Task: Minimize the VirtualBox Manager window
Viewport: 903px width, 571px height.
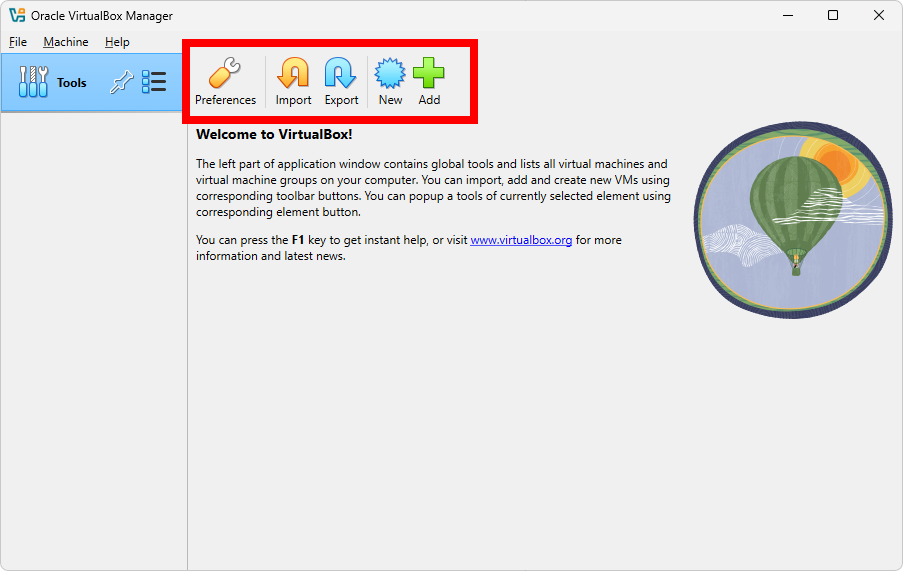Action: pos(787,15)
